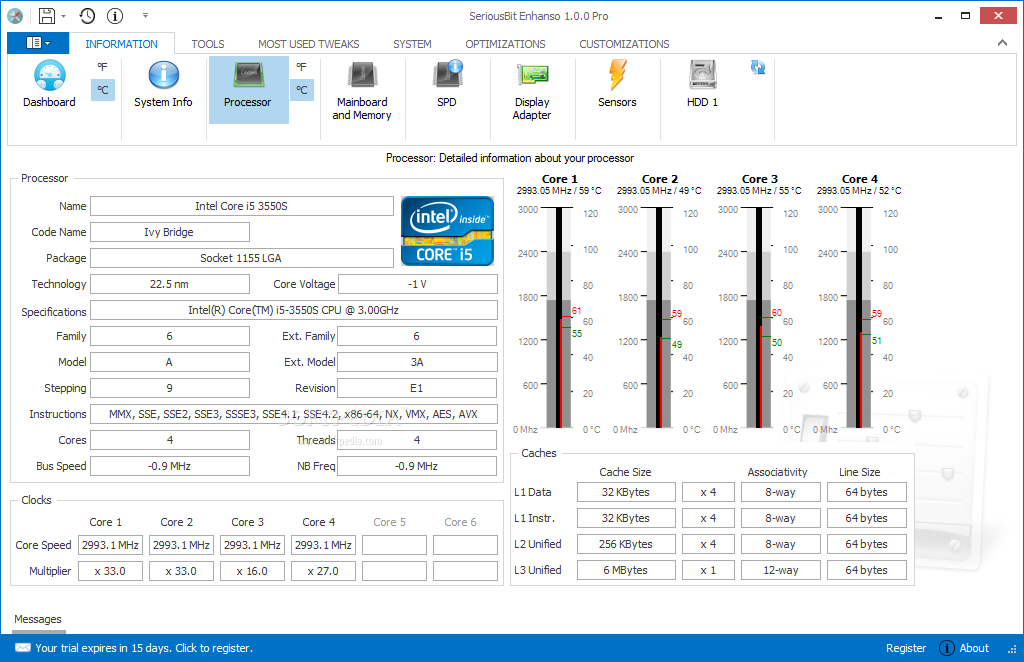Click the trial expires message to register
This screenshot has width=1024, height=662.
tap(144, 648)
